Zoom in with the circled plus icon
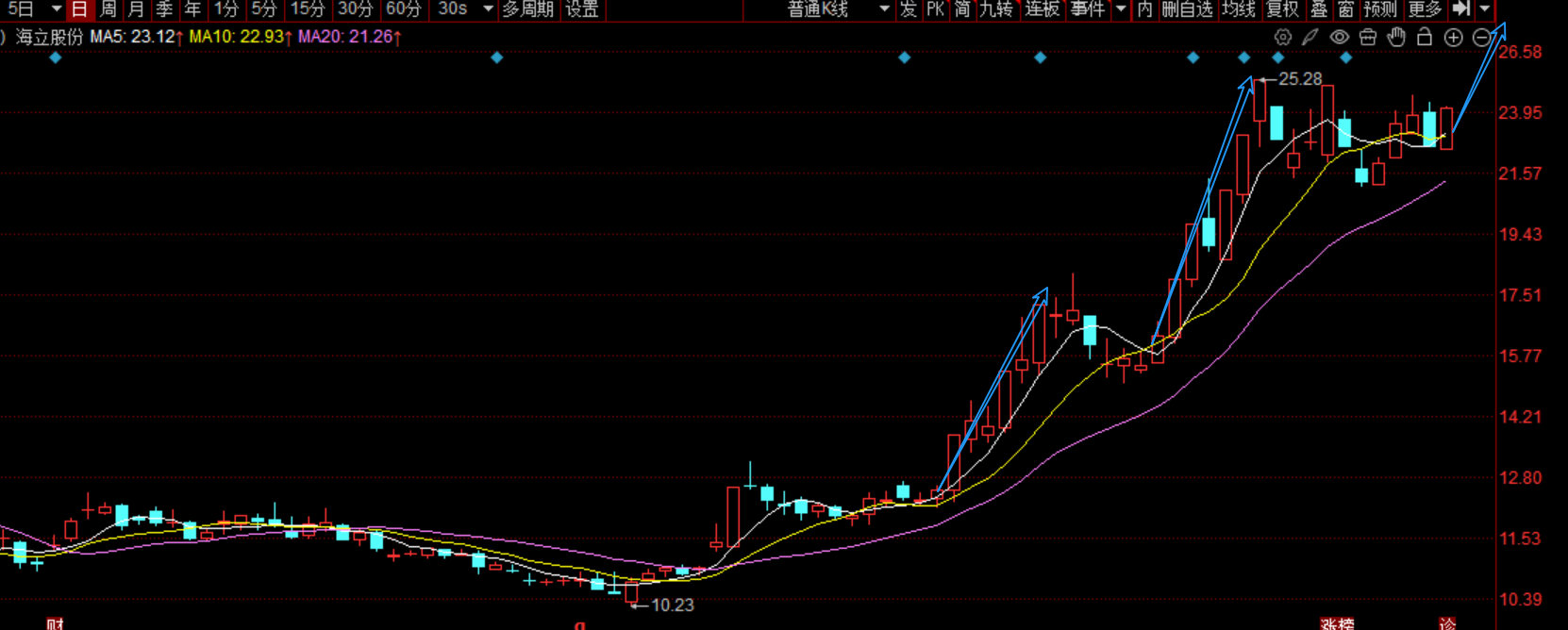 pos(1454,38)
